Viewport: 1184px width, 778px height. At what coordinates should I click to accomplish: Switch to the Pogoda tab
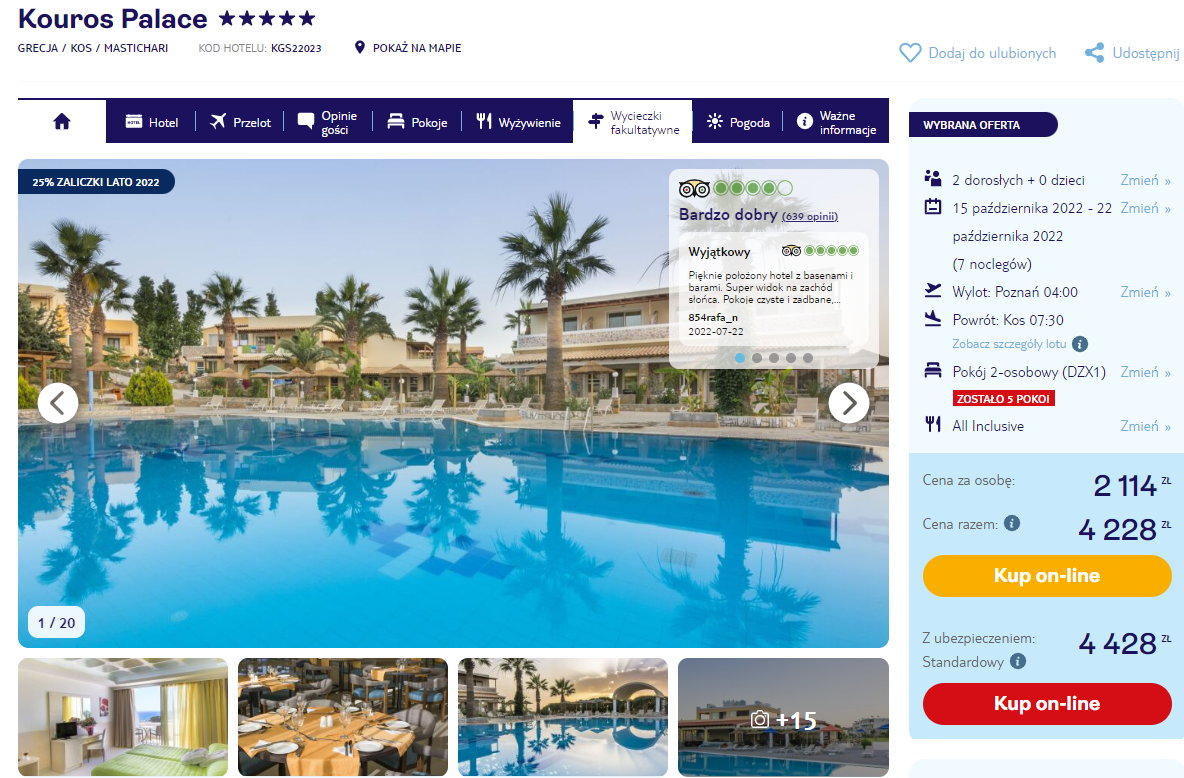pos(738,122)
